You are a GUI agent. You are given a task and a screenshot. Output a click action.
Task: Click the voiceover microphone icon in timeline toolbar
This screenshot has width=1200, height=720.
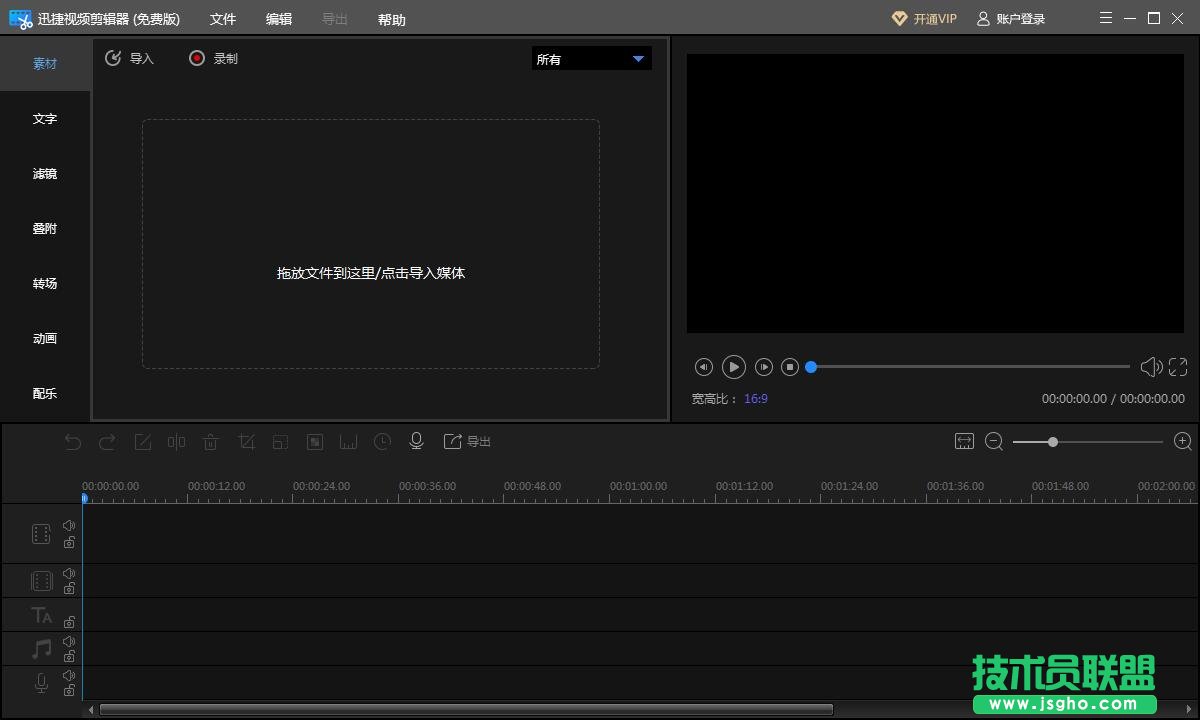pyautogui.click(x=417, y=441)
